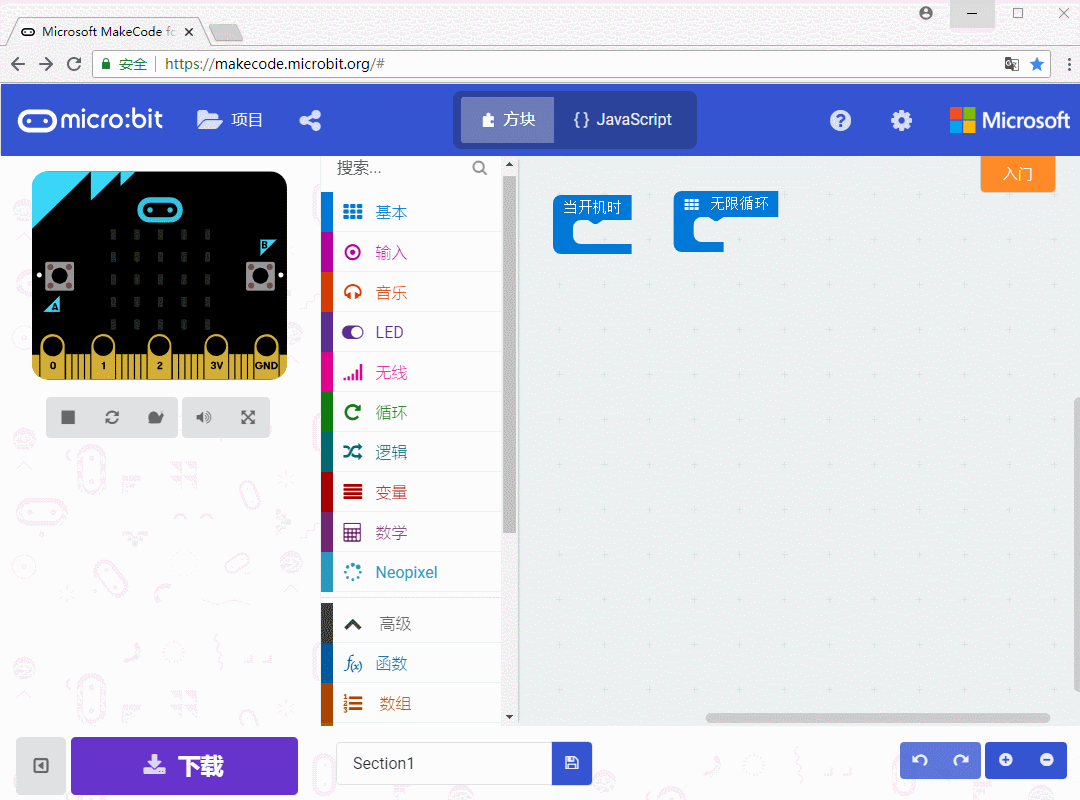
Task: Bookmark page with star icon
Action: 1037,64
